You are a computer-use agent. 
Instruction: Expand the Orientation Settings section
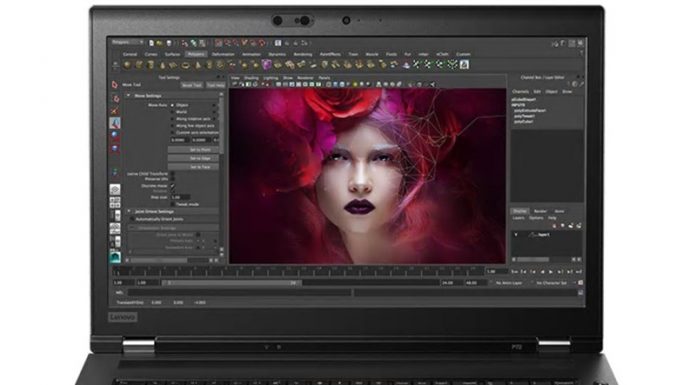pos(132,228)
